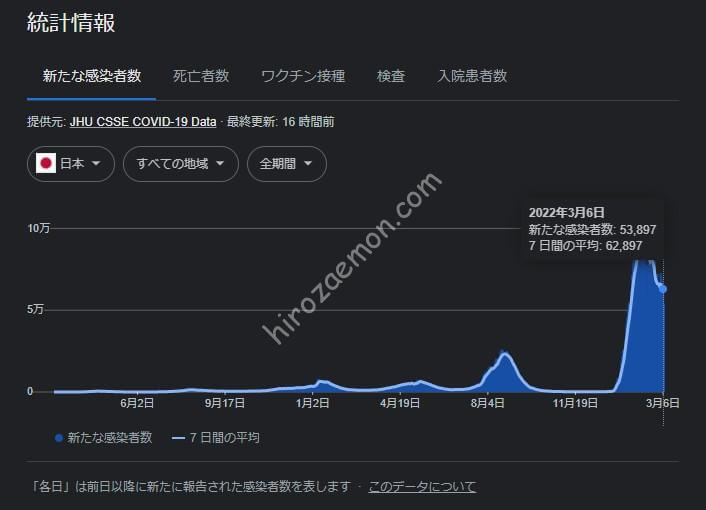Click the 5万 y-axis label
The height and width of the screenshot is (510, 706).
pyautogui.click(x=35, y=310)
